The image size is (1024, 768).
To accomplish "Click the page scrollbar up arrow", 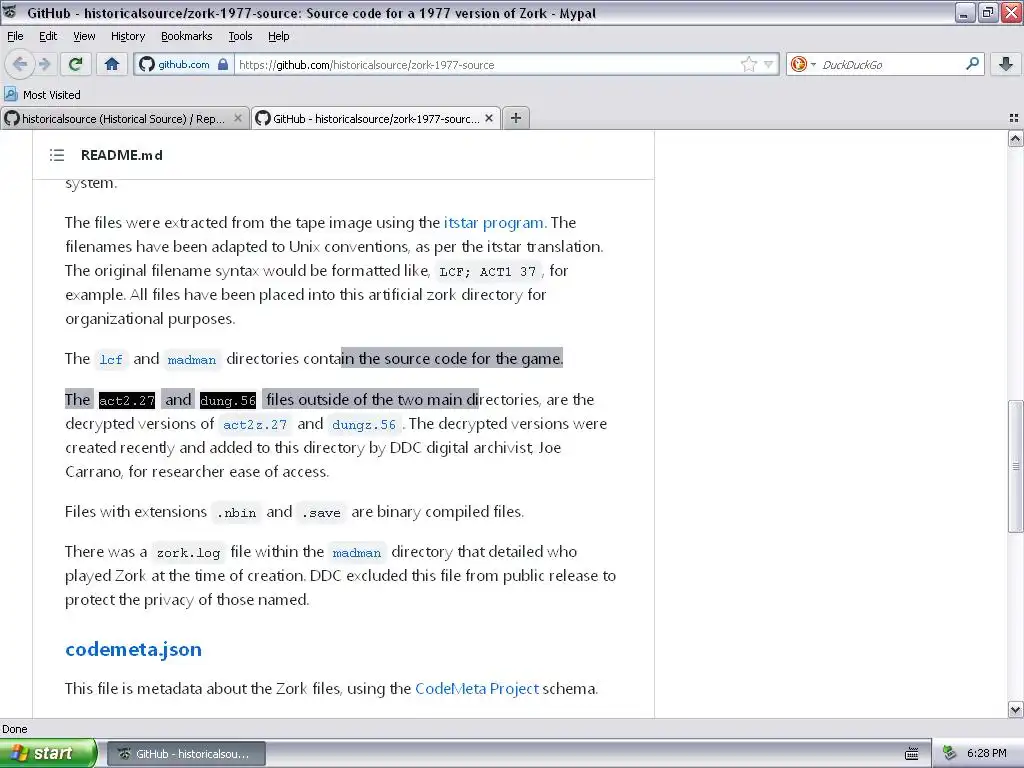I will point(1015,138).
